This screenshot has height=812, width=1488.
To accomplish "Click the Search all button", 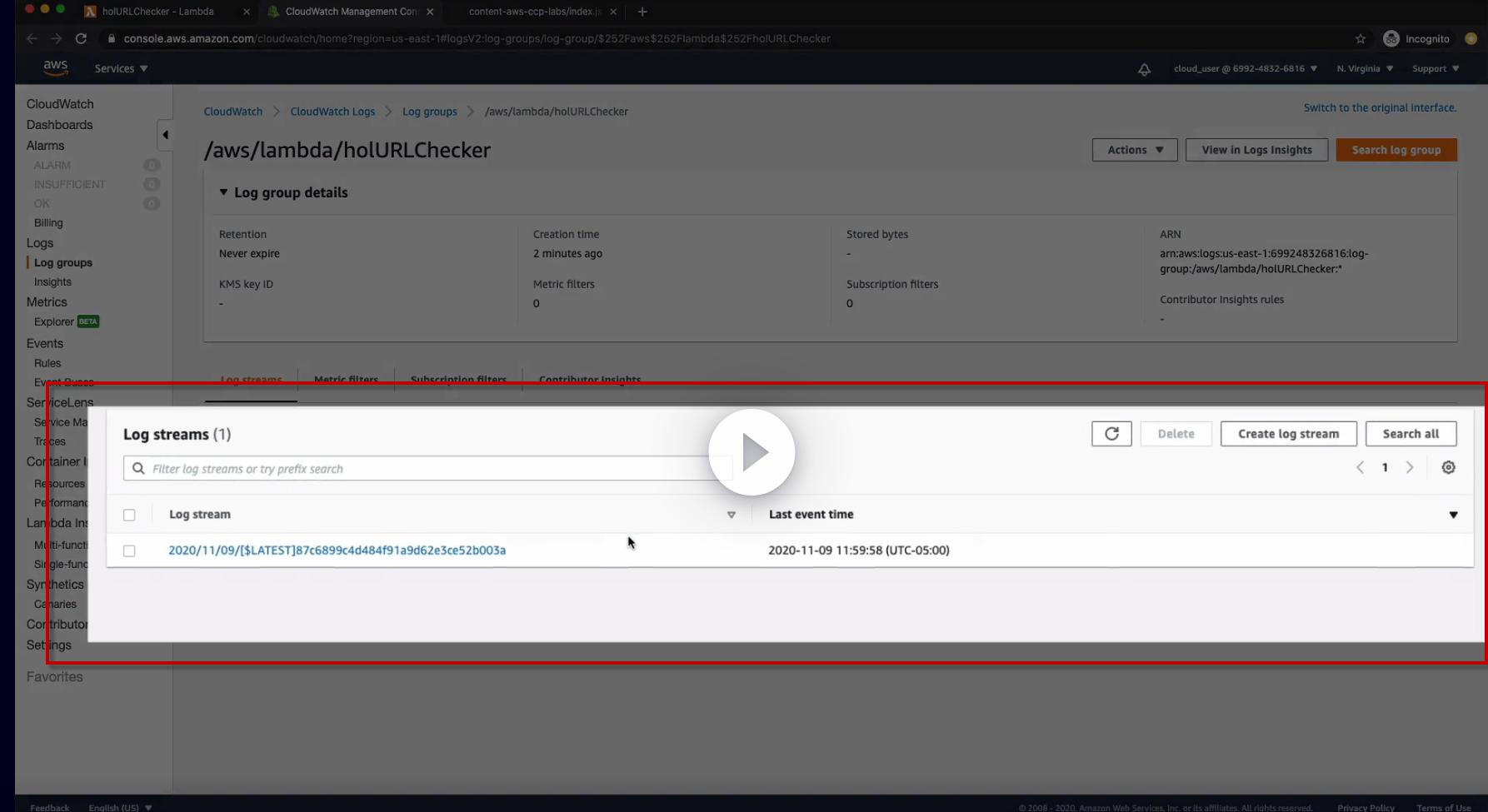I will pyautogui.click(x=1411, y=434).
